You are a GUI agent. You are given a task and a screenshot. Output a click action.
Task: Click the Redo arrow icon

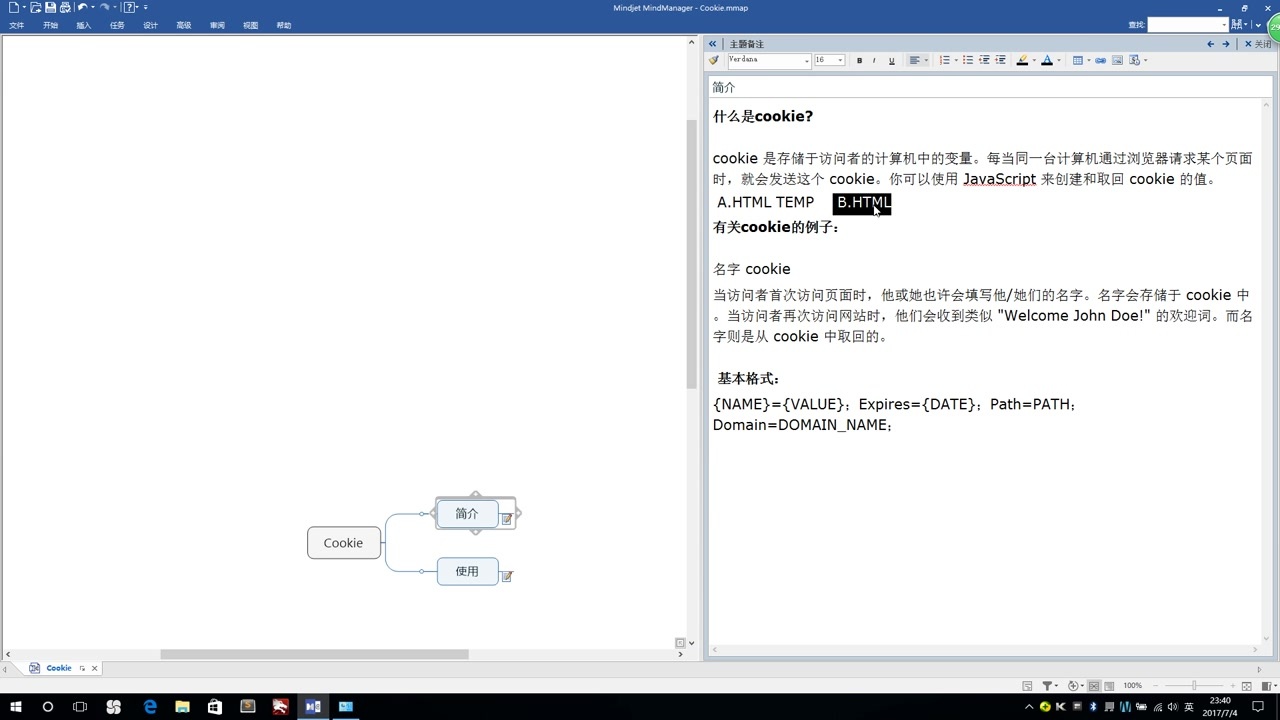click(x=103, y=8)
